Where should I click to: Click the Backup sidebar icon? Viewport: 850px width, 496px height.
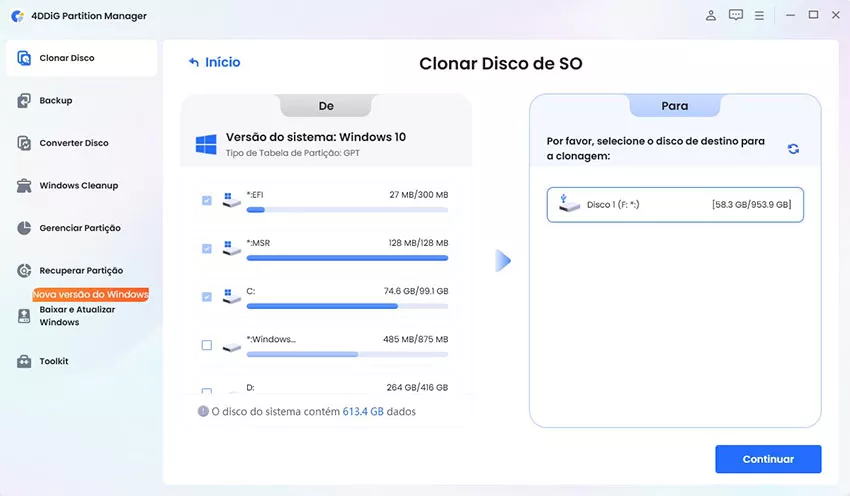click(x=24, y=100)
